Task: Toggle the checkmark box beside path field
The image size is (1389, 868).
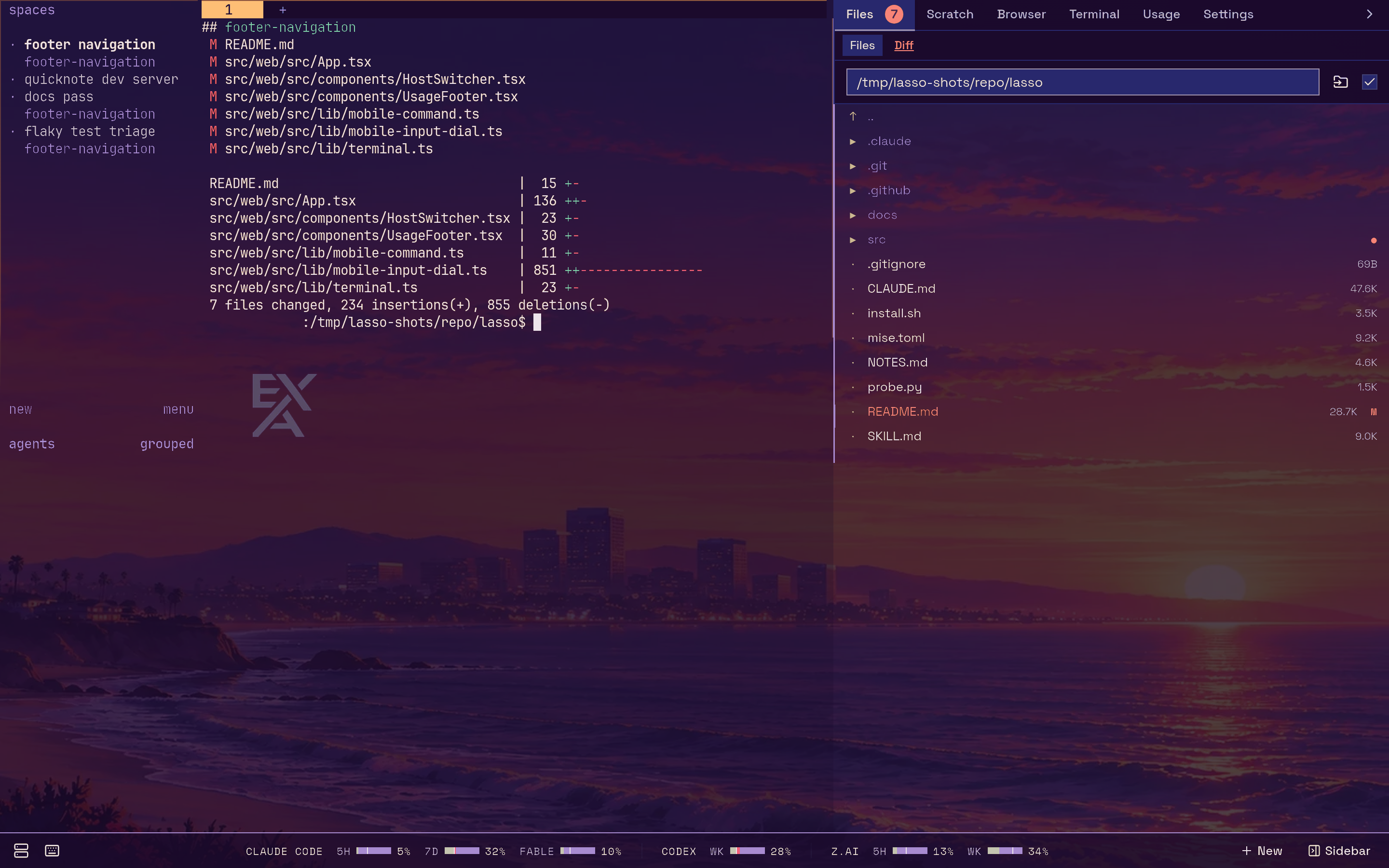Action: coord(1370,82)
